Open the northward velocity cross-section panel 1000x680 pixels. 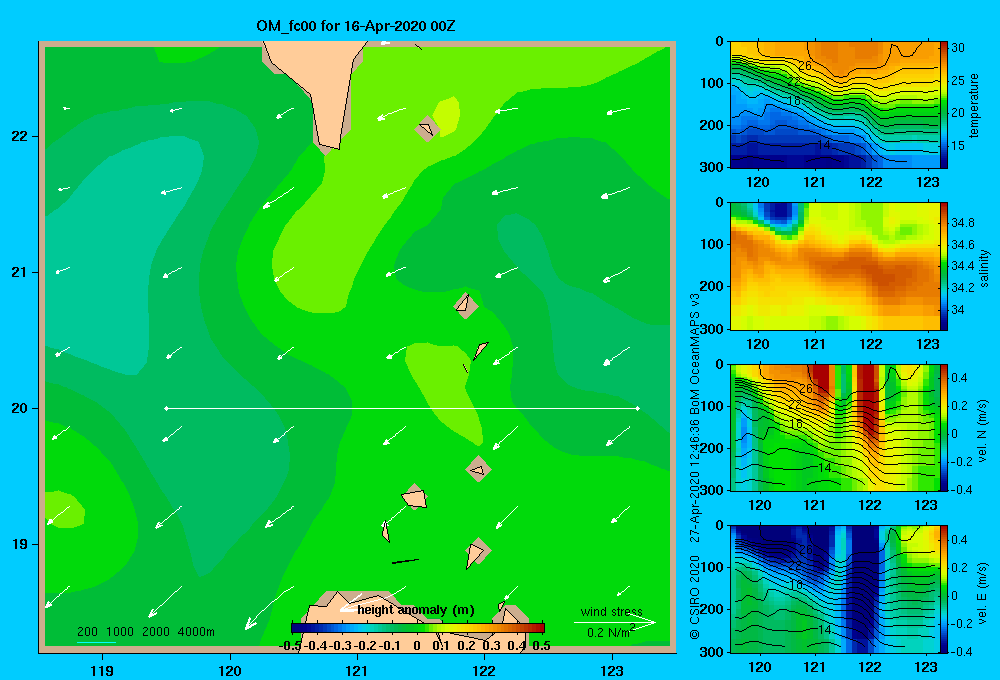tap(835, 427)
